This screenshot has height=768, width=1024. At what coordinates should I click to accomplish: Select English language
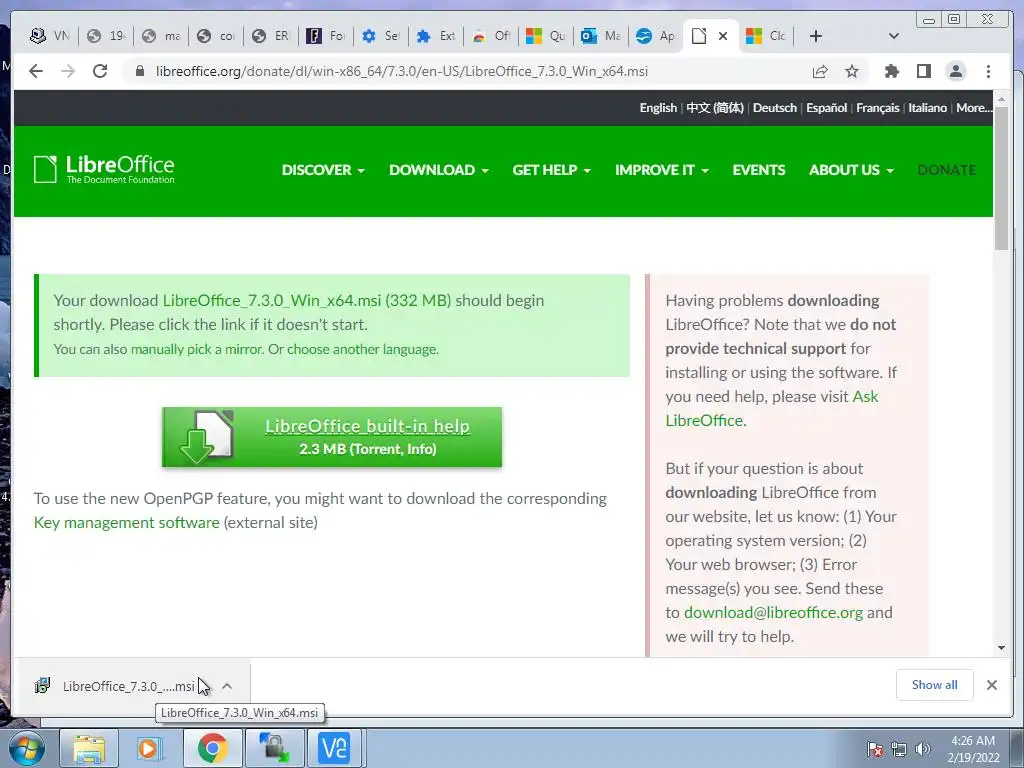pos(658,108)
